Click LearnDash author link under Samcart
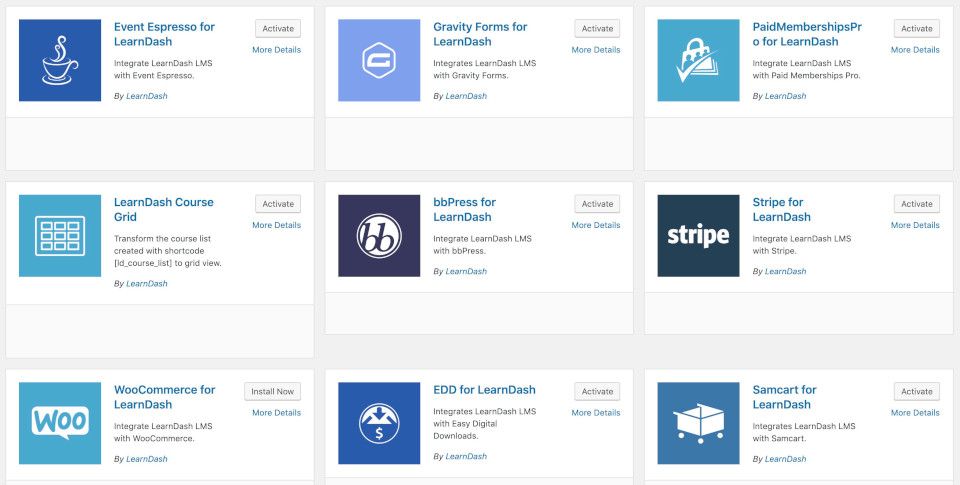Image resolution: width=960 pixels, height=485 pixels. click(x=786, y=459)
